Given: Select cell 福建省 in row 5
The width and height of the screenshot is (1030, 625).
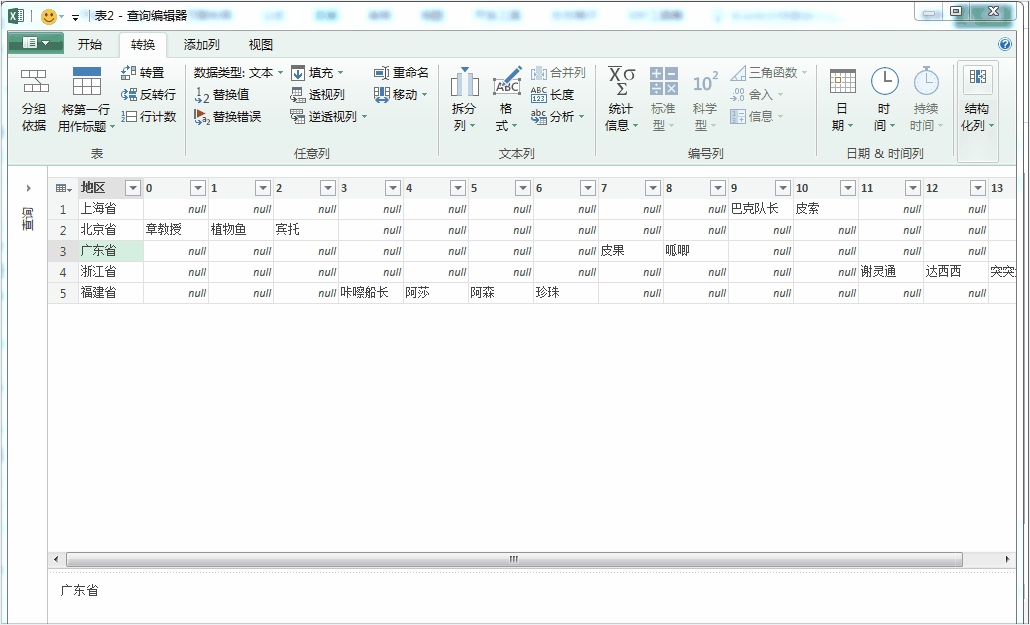Looking at the screenshot, I should click(110, 293).
